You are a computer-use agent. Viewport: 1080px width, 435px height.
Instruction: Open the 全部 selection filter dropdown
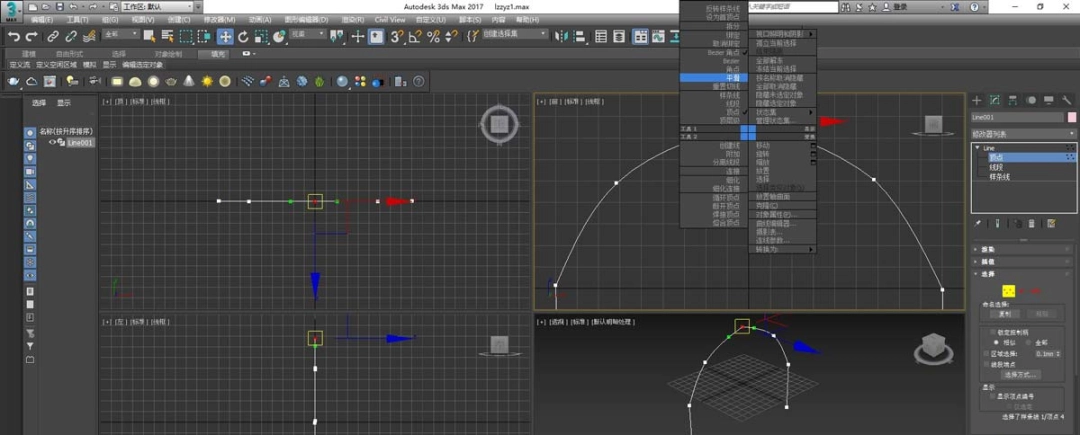121,34
